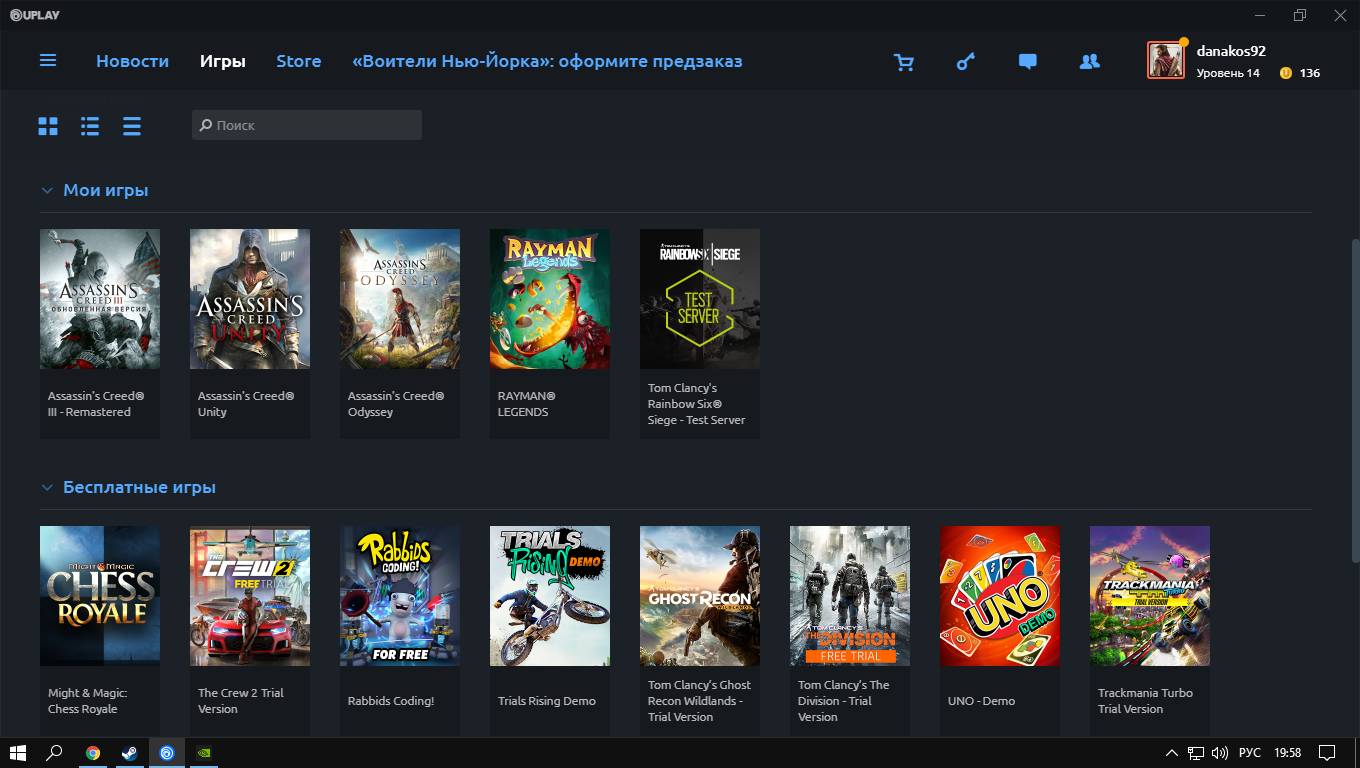Open Trackmania Turbo Trial cover
The image size is (1360, 768).
click(1150, 596)
